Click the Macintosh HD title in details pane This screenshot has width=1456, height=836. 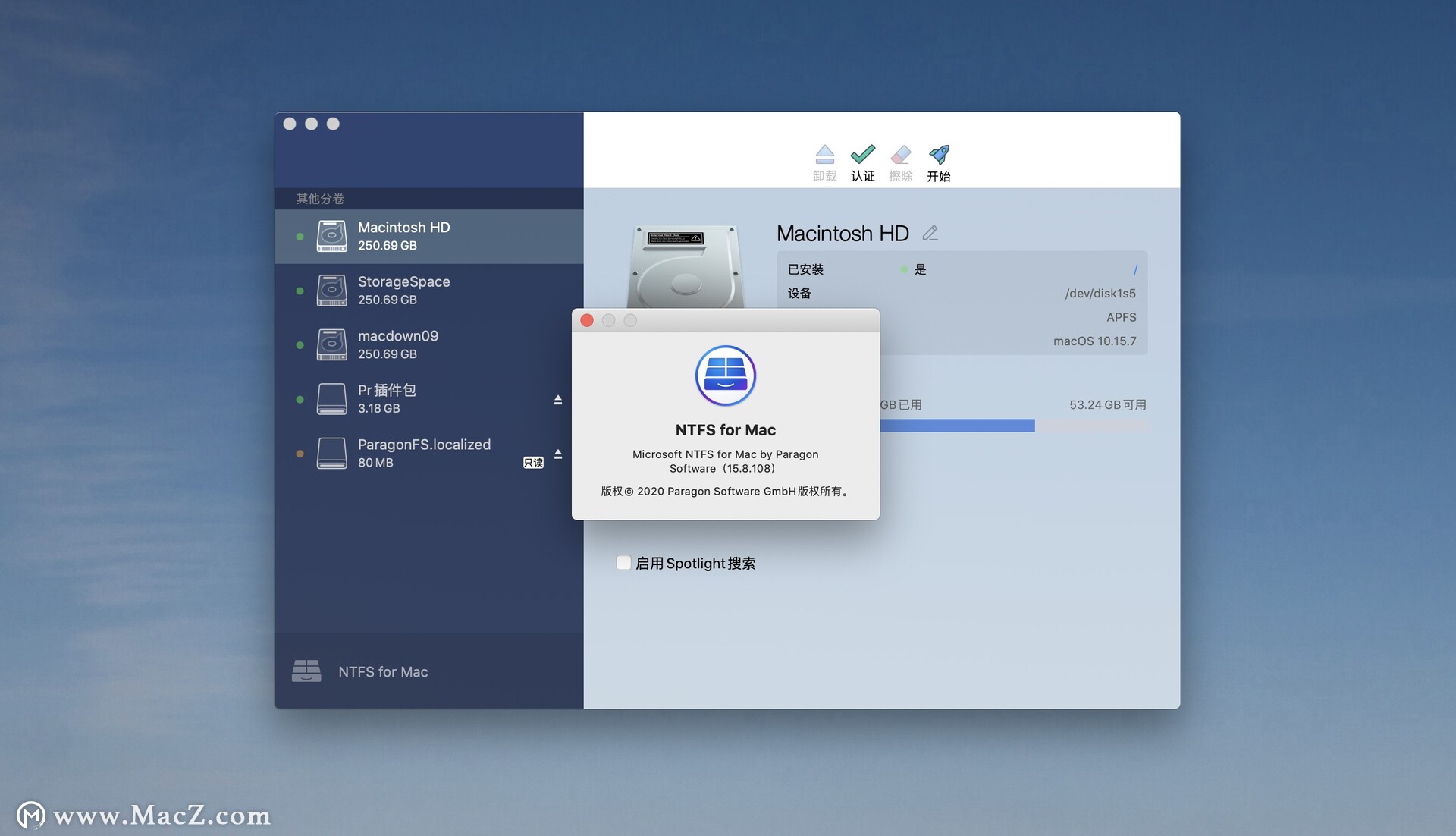[843, 233]
